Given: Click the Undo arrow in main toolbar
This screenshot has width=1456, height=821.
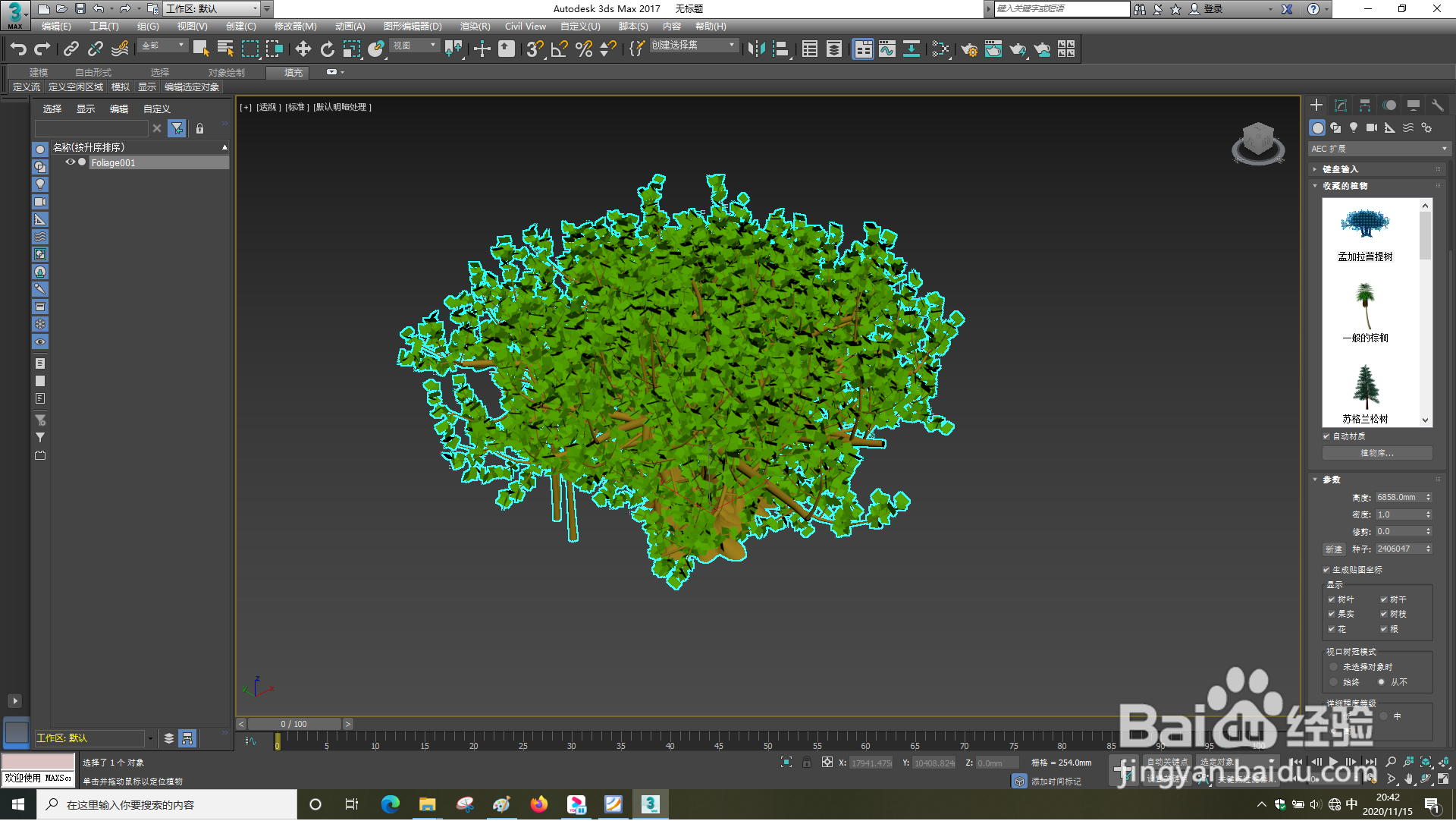Looking at the screenshot, I should 17,49.
